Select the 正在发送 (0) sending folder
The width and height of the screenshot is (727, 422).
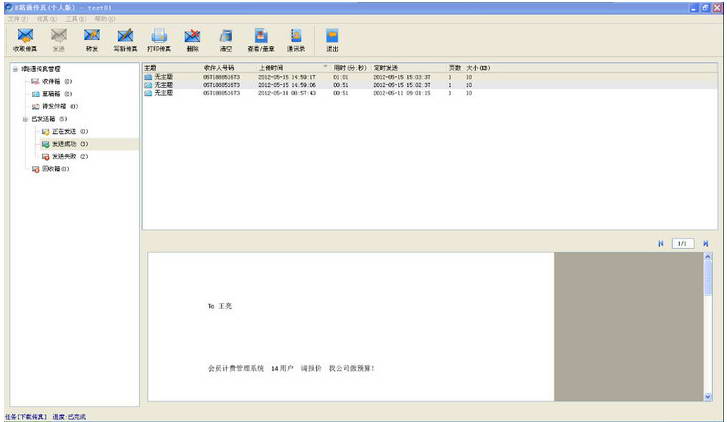(x=64, y=132)
